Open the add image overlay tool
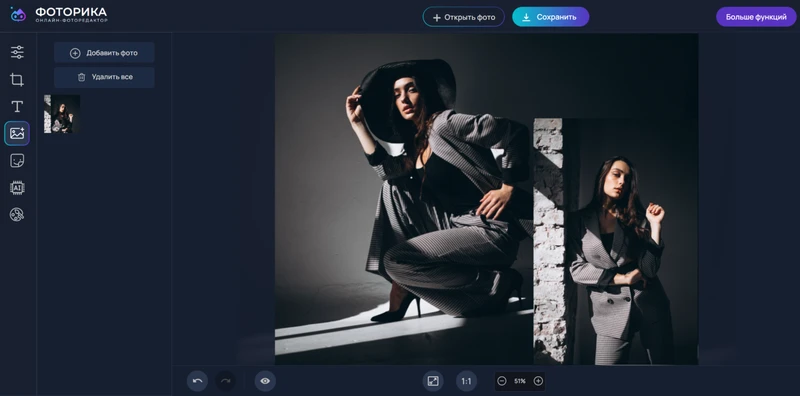 (17, 134)
